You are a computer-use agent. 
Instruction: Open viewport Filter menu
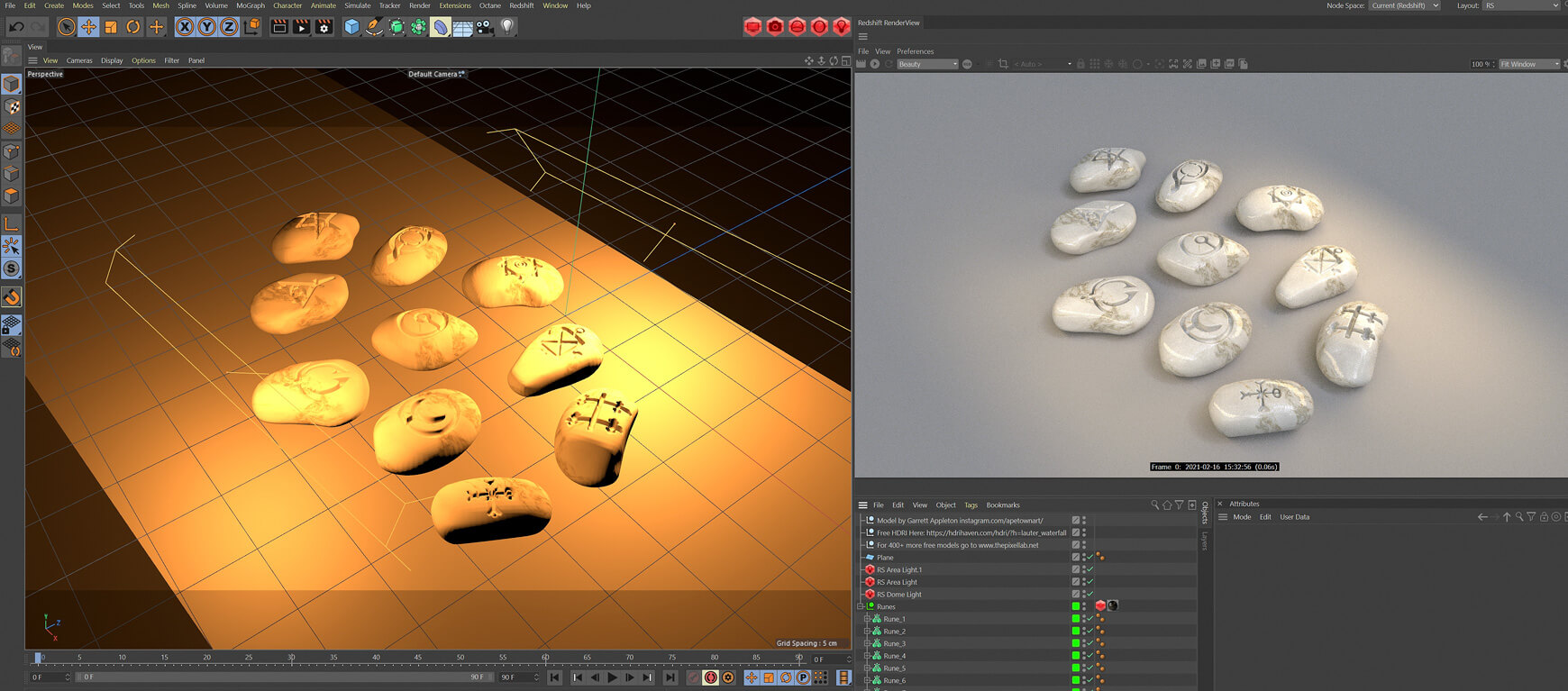tap(172, 60)
